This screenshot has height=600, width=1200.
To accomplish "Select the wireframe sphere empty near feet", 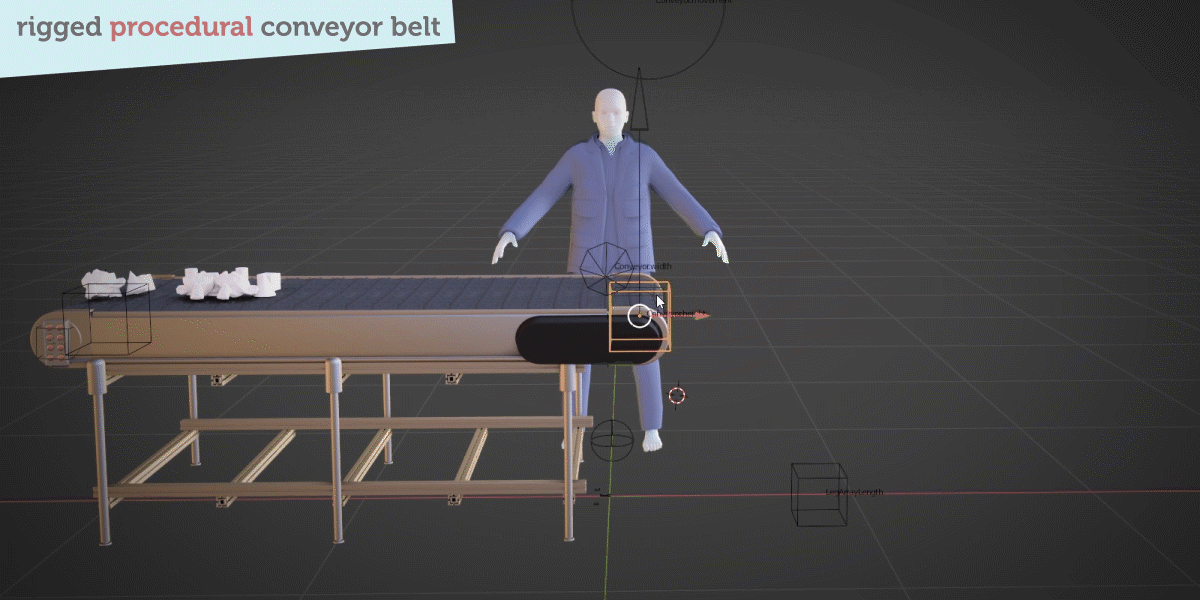I will [x=612, y=440].
